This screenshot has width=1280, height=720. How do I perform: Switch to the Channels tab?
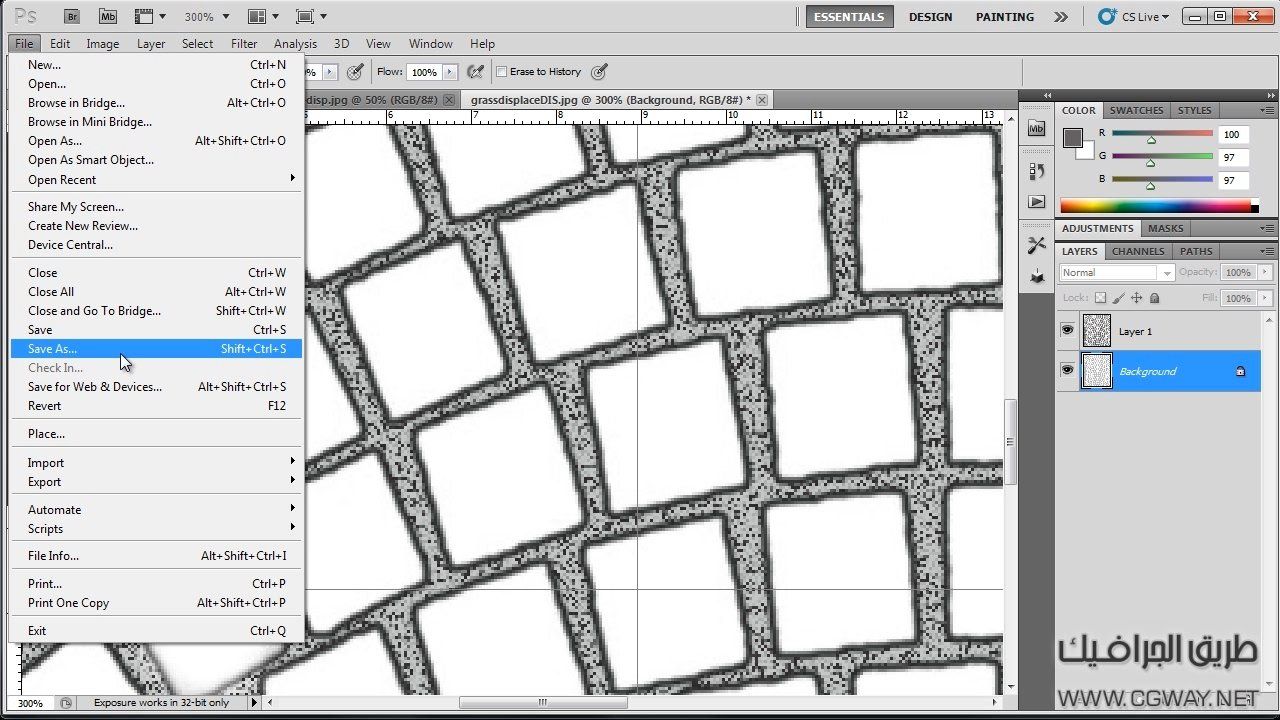[1138, 251]
